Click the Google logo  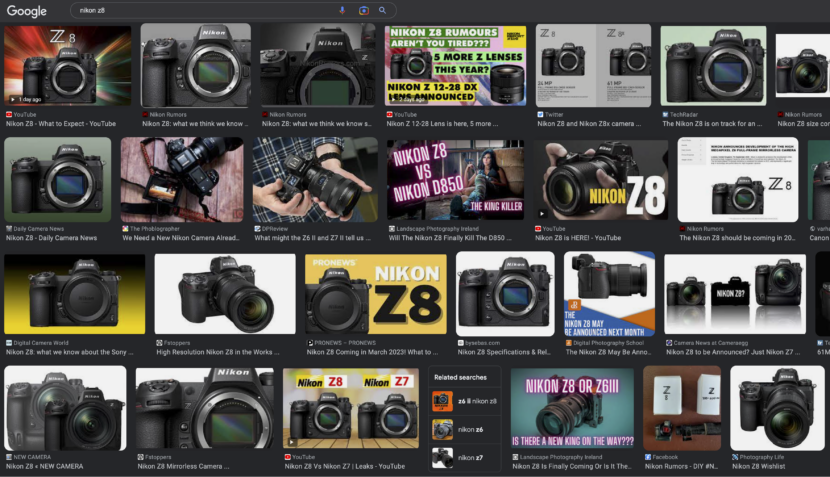point(26,11)
